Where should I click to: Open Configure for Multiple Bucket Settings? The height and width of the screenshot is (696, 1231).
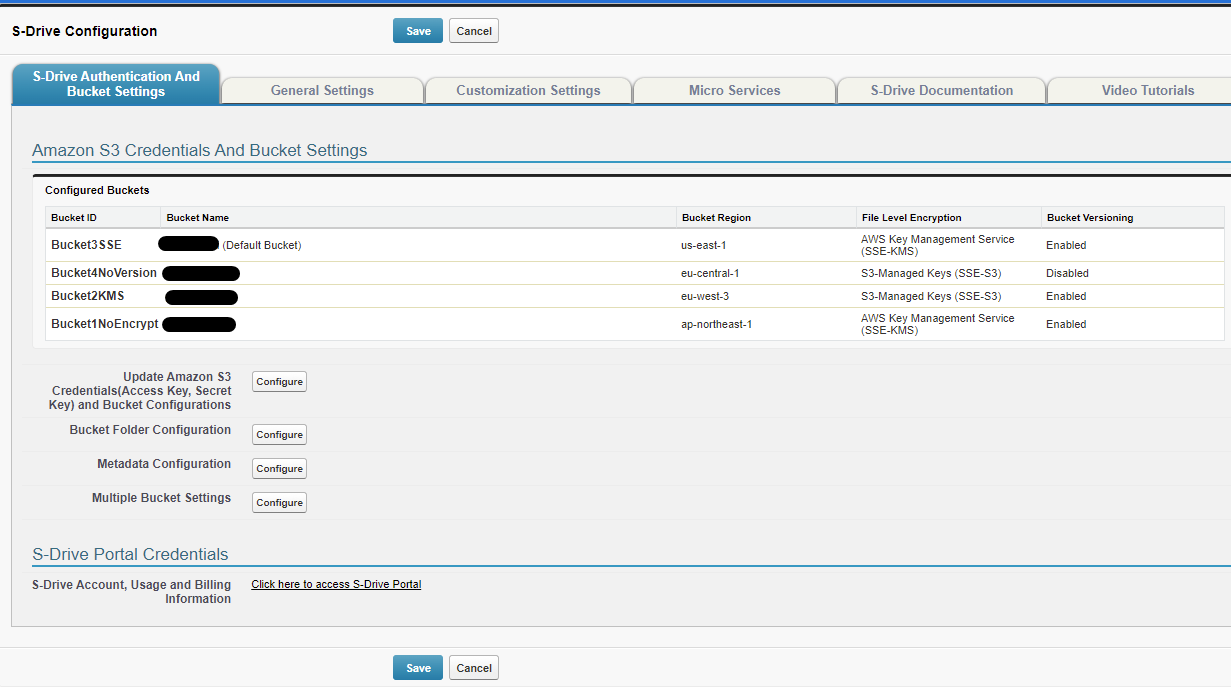[x=279, y=503]
